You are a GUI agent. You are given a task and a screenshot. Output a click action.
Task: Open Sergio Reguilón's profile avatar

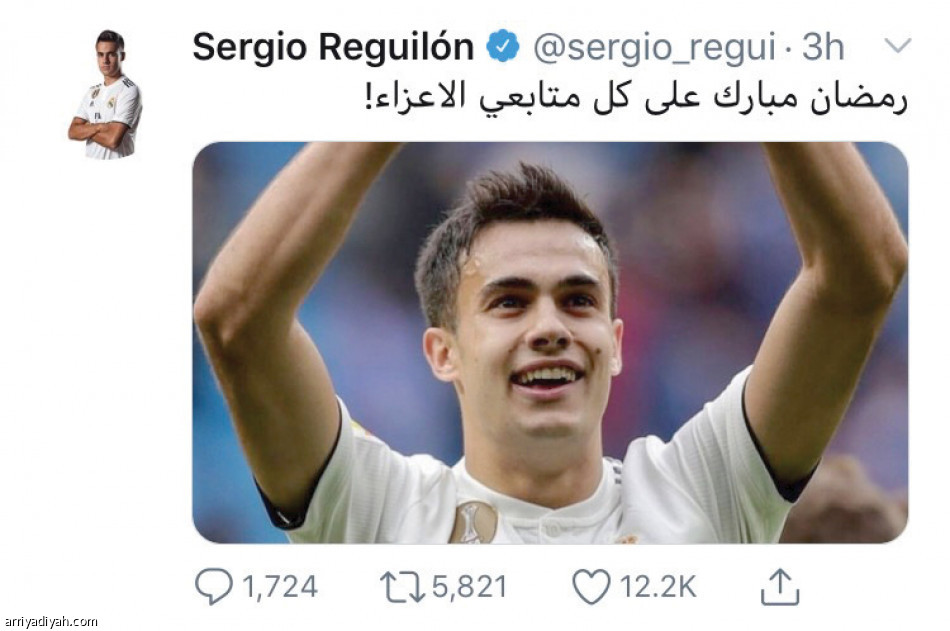coord(105,94)
